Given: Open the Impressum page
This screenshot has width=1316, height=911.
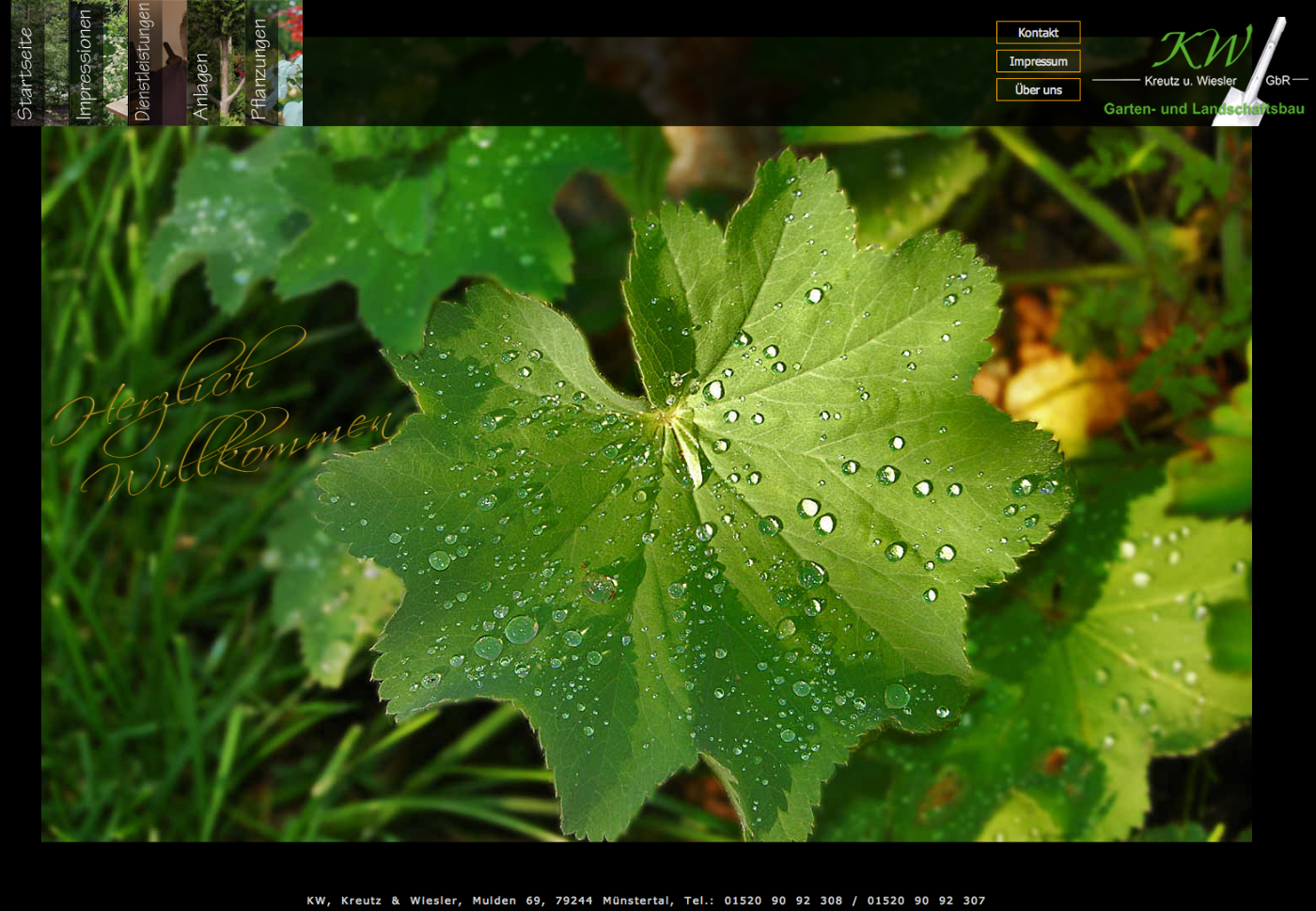Looking at the screenshot, I should (x=1038, y=61).
